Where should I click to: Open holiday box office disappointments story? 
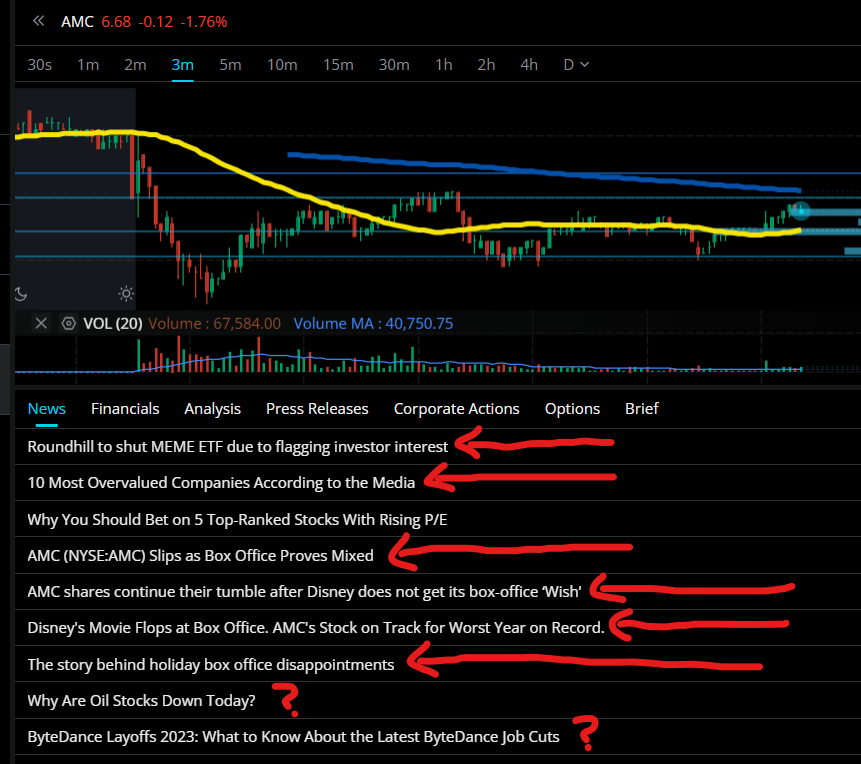click(x=211, y=664)
